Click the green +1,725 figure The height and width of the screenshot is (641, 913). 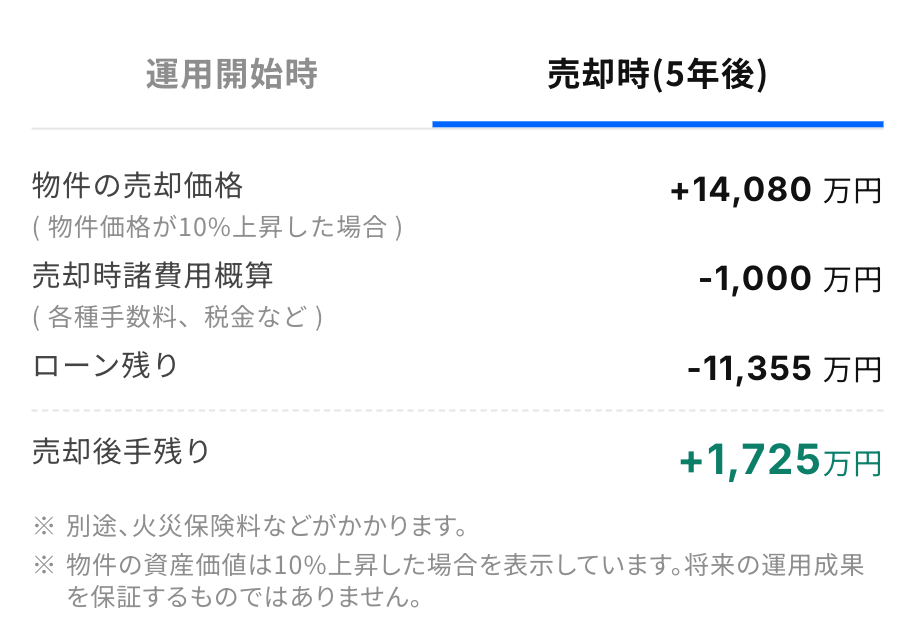(x=749, y=460)
